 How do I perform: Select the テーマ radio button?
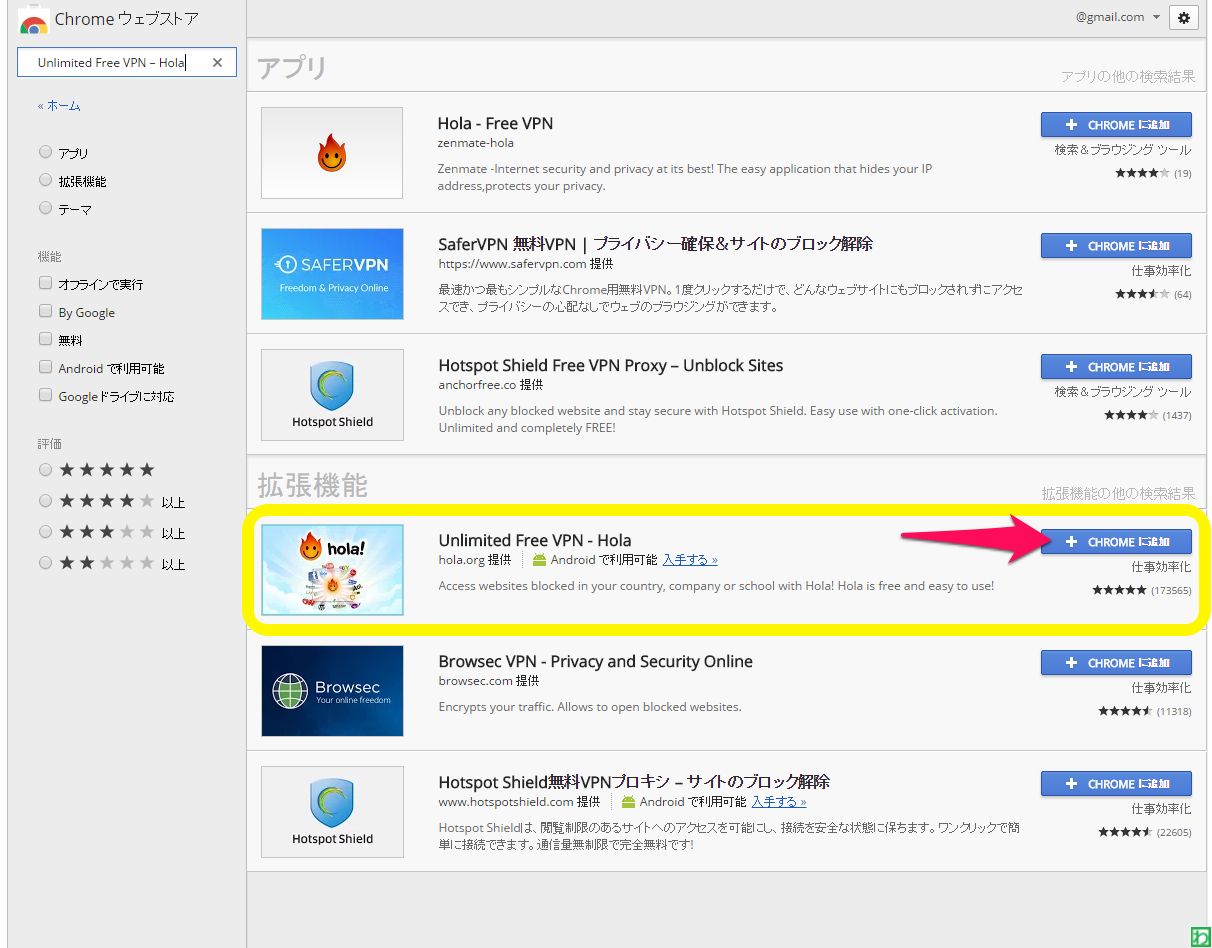(45, 208)
